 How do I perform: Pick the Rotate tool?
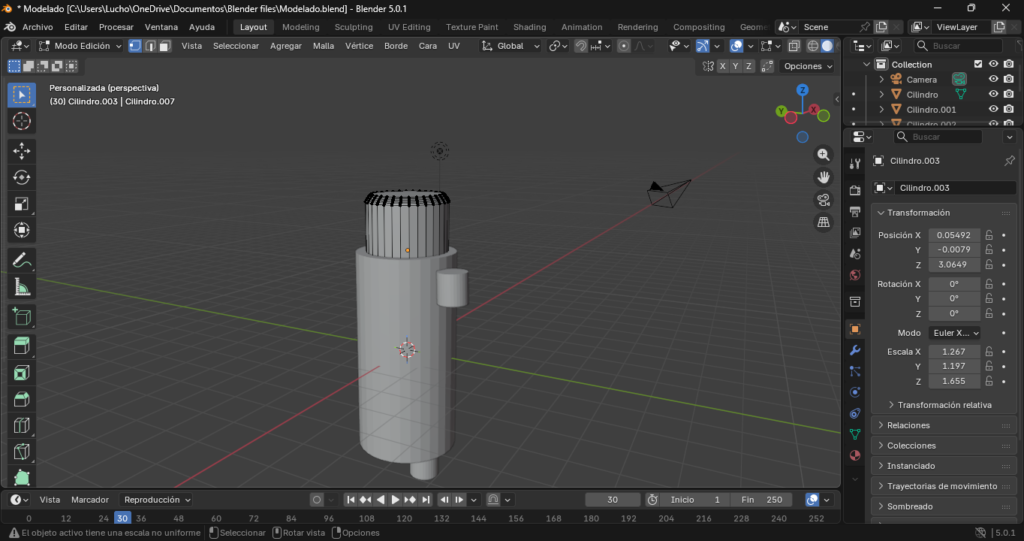point(21,177)
